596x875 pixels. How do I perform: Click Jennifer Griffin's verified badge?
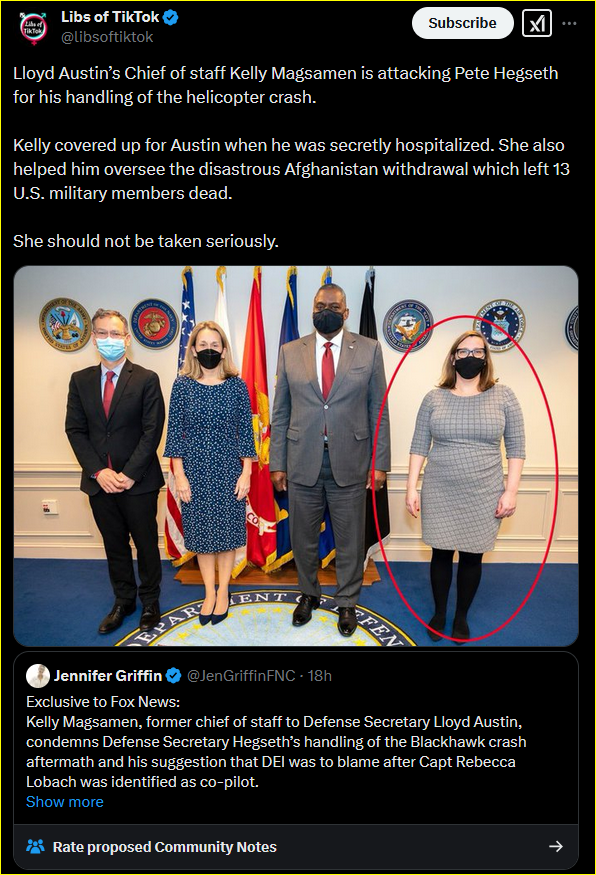tap(174, 676)
